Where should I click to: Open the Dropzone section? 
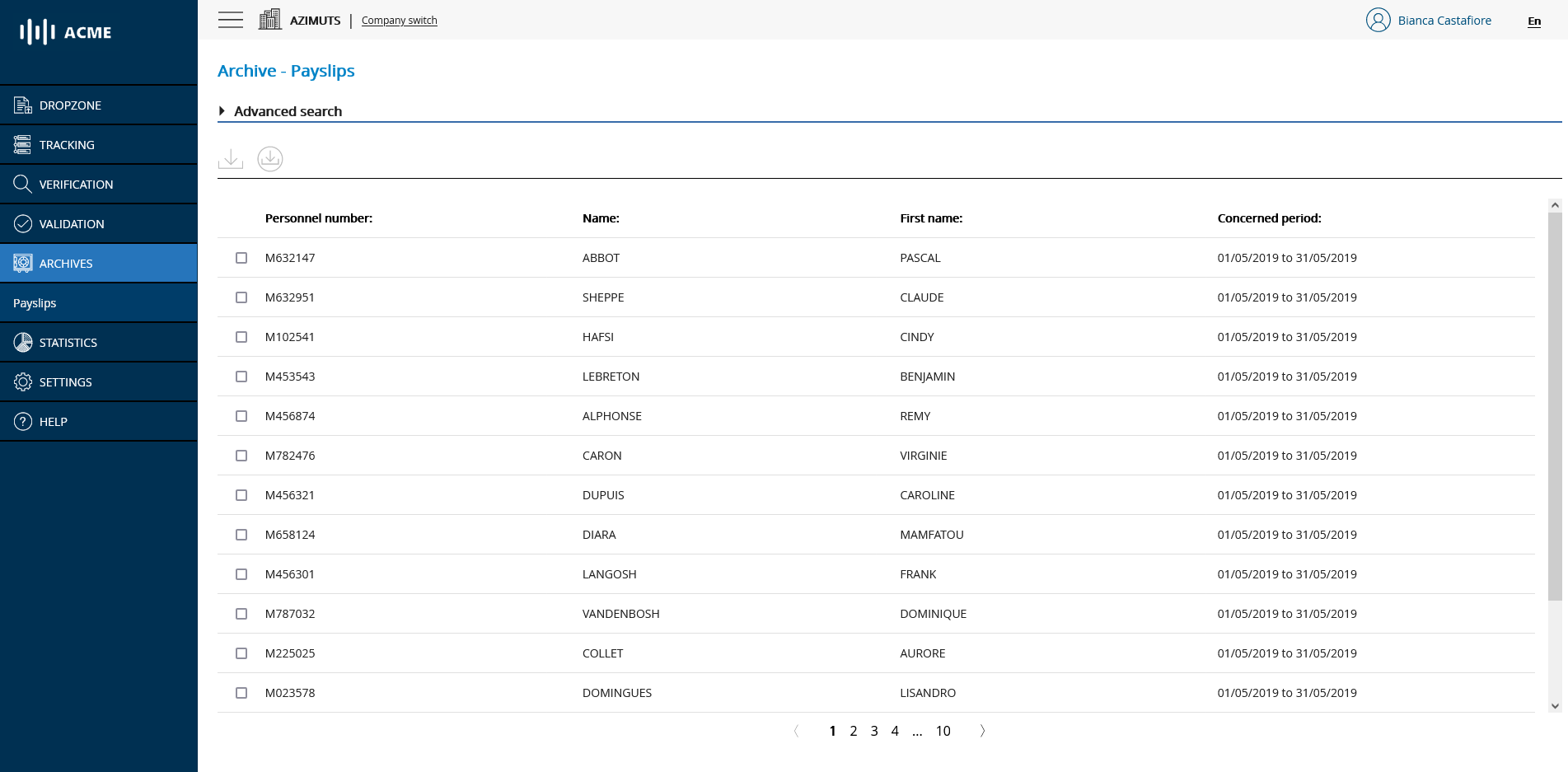(x=22, y=105)
